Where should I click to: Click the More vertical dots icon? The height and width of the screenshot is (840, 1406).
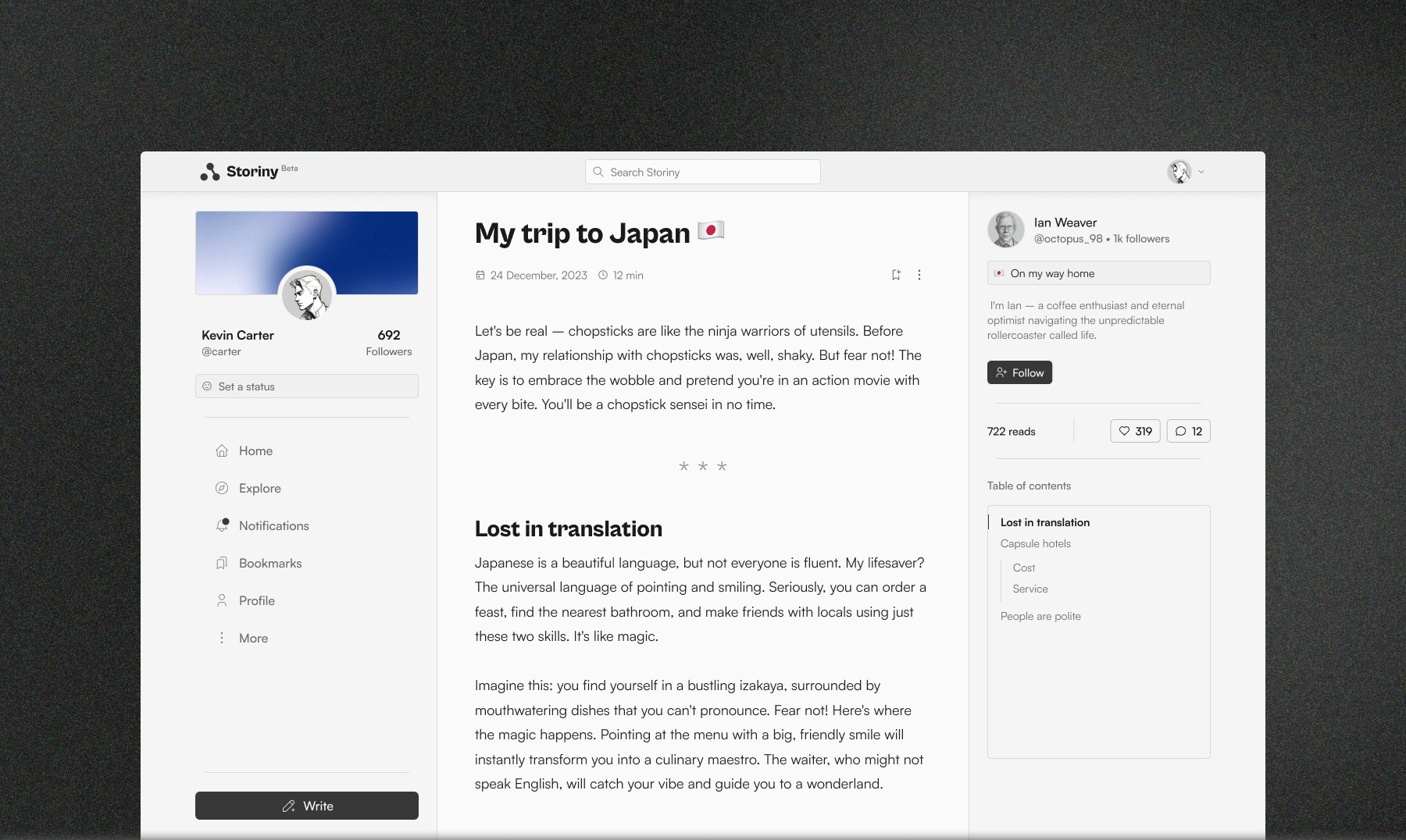point(222,638)
